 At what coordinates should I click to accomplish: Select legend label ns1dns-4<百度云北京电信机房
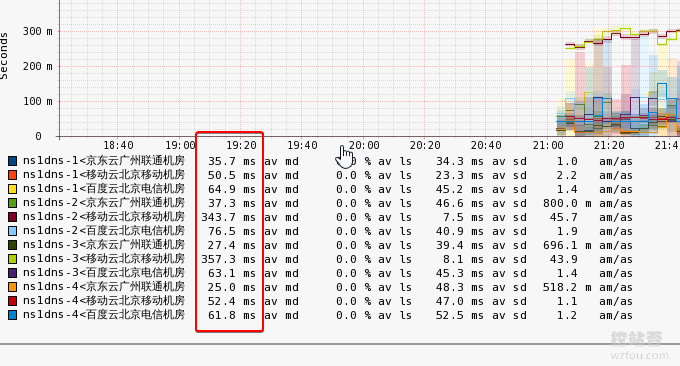point(104,314)
